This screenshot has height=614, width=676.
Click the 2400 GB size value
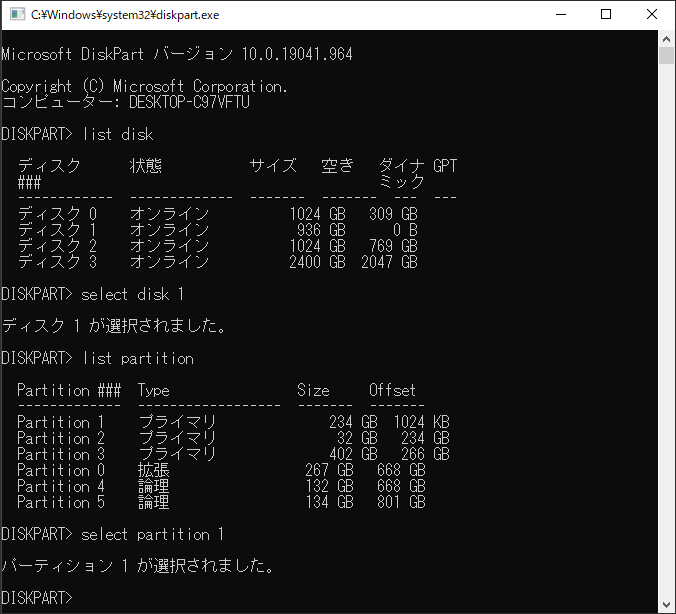tap(317, 262)
